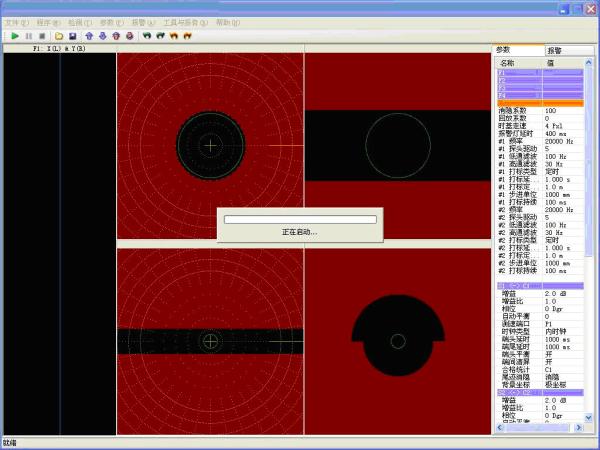Select the F4 row in the parameter list
This screenshot has height=450, width=600.
[540, 96]
